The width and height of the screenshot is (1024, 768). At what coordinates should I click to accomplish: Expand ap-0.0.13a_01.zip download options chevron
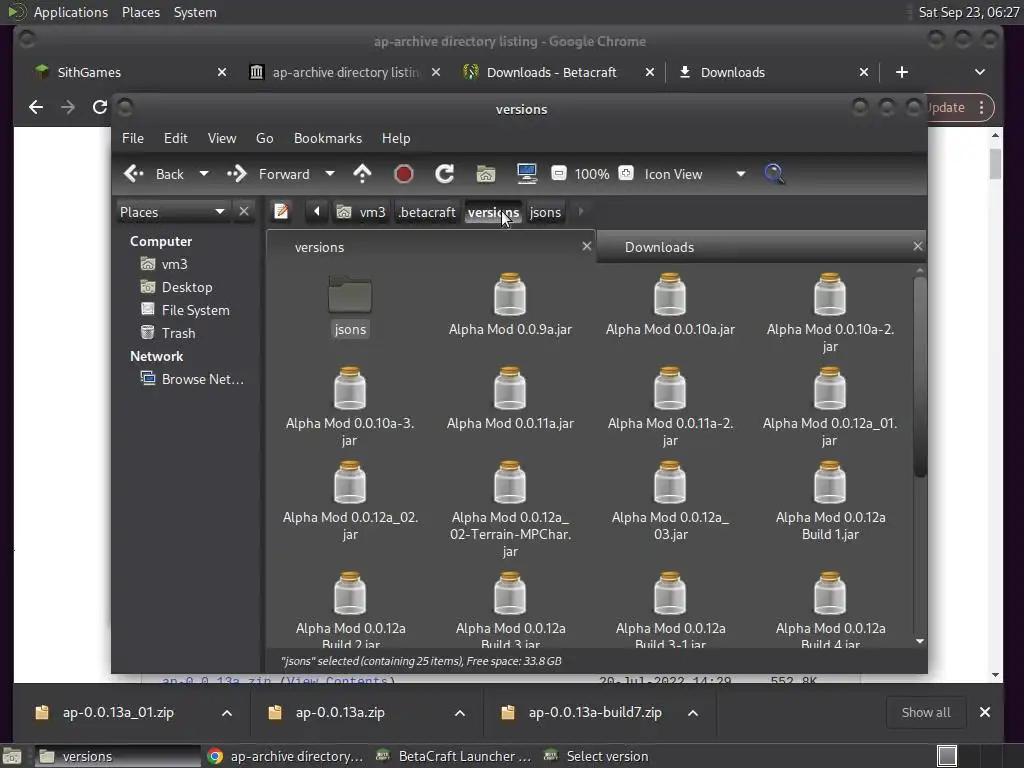227,712
